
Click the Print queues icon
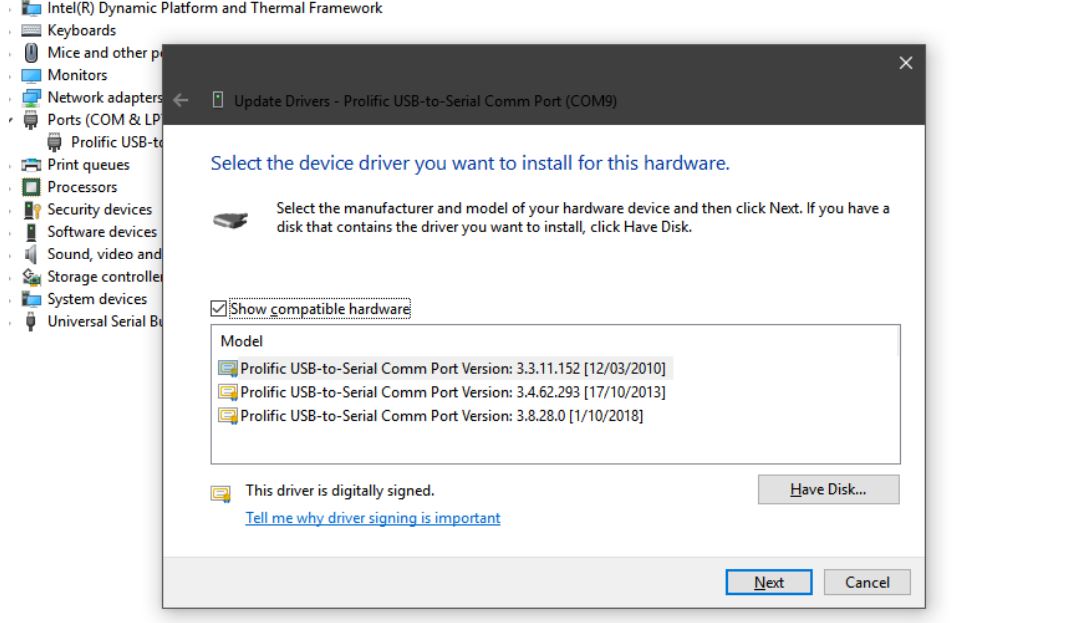31,165
